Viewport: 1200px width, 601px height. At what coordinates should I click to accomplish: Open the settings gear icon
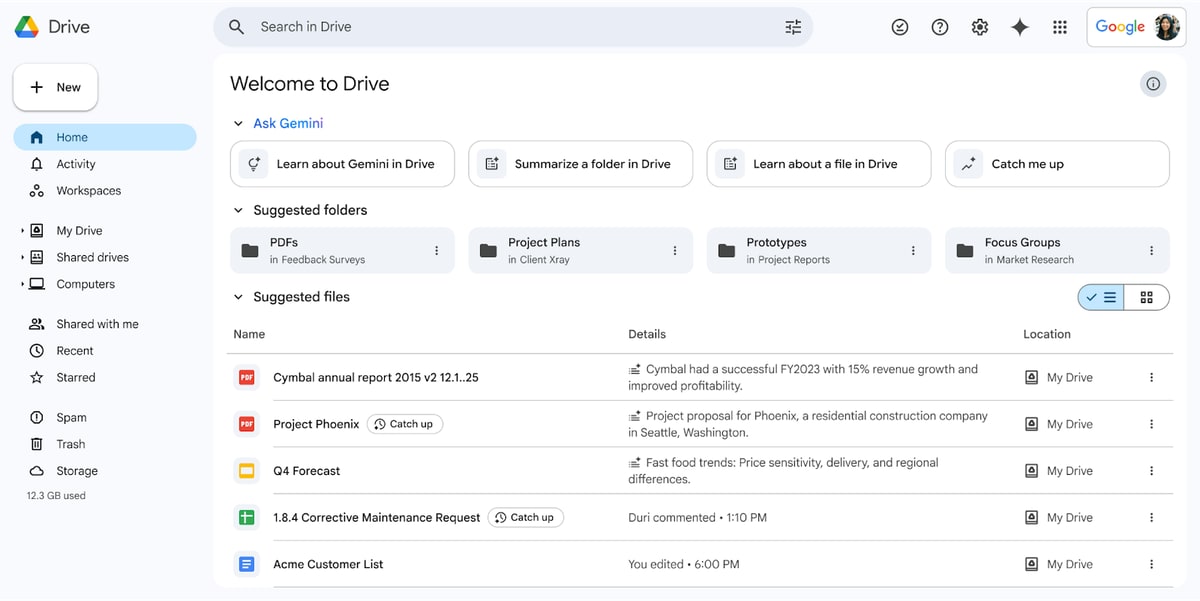tap(979, 27)
